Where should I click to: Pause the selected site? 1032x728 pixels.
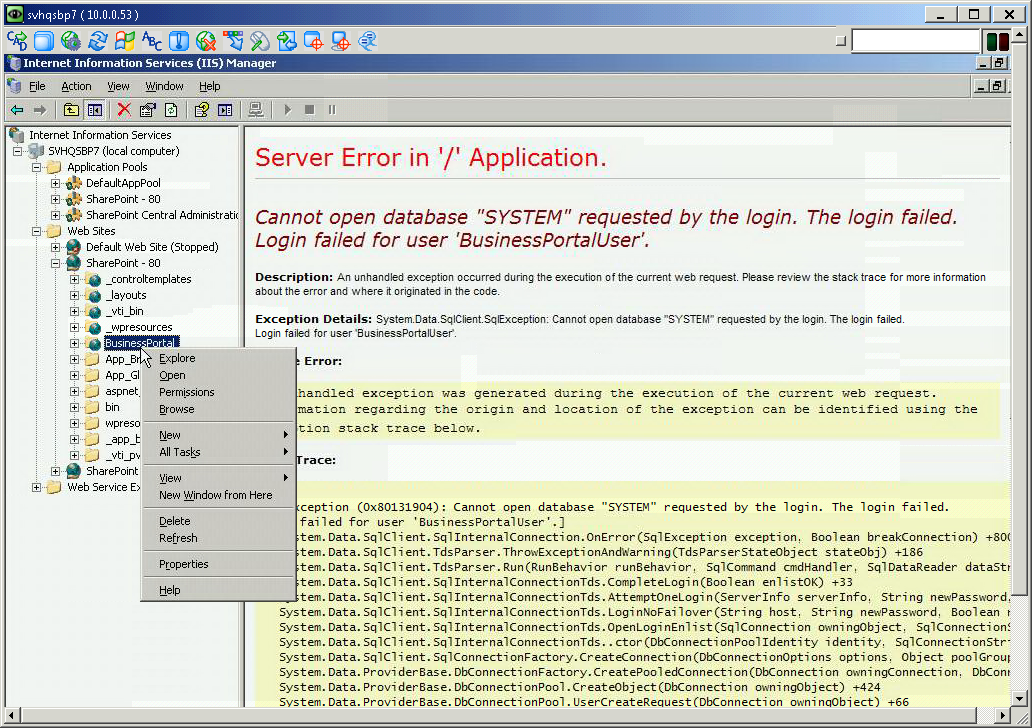pos(332,110)
